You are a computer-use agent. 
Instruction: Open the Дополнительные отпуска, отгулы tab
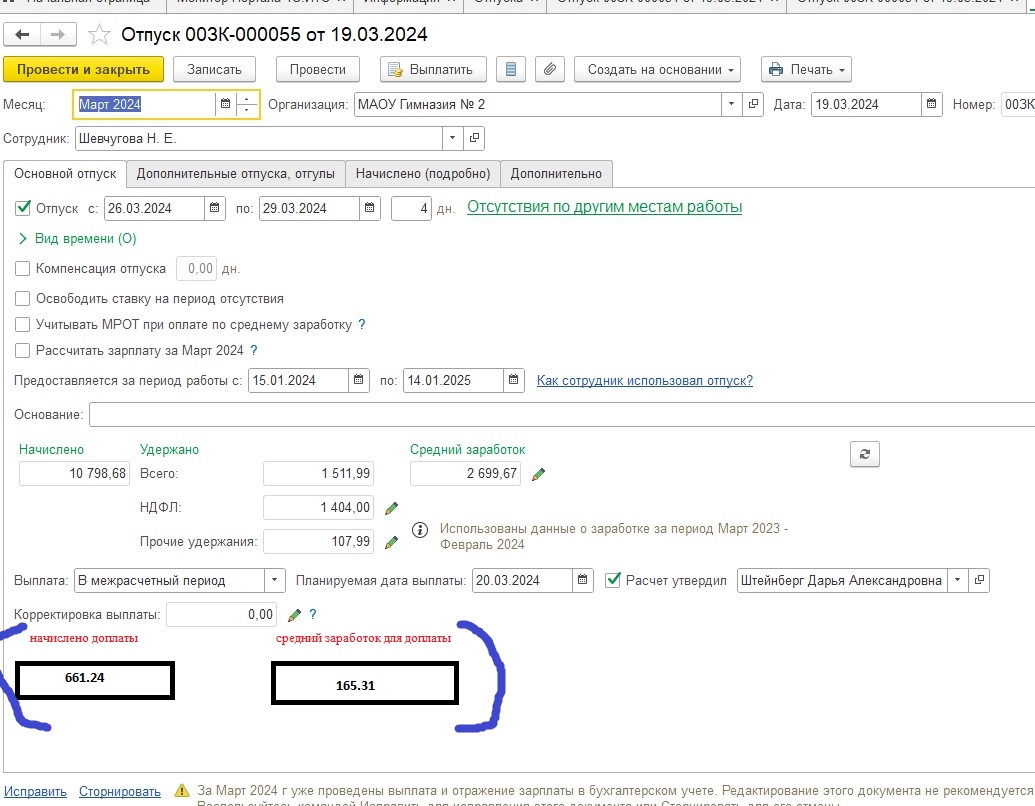236,173
